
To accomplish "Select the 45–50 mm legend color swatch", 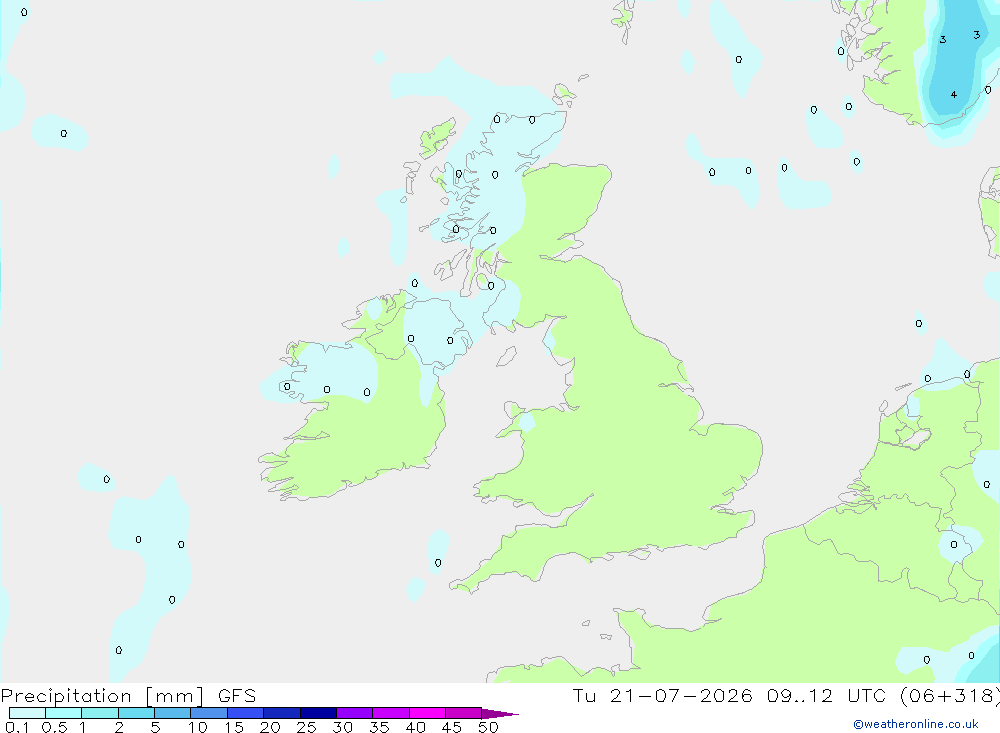I will pyautogui.click(x=464, y=713).
